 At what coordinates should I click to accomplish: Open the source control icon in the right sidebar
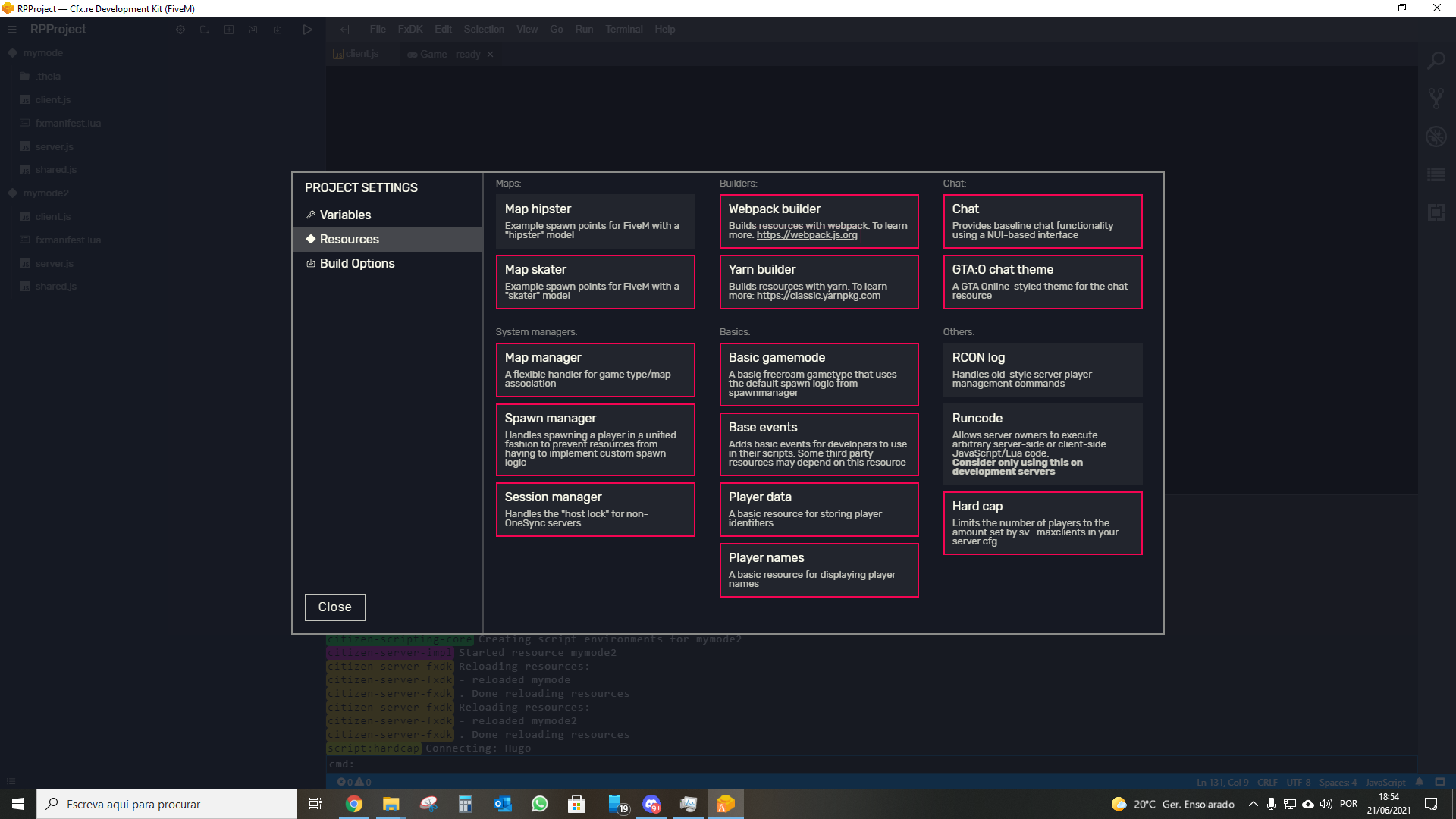click(1436, 98)
